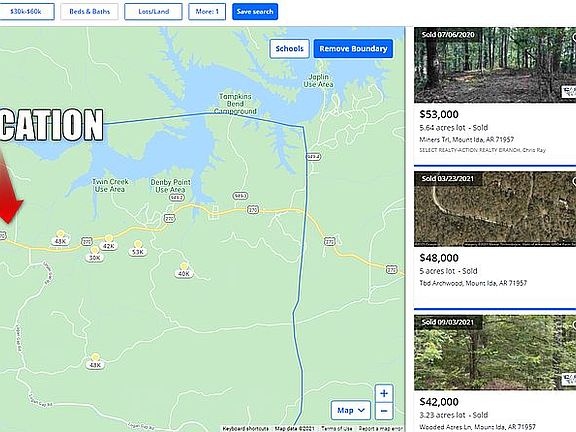576x432 pixels.
Task: Zoom in with the plus button
Action: (x=384, y=393)
